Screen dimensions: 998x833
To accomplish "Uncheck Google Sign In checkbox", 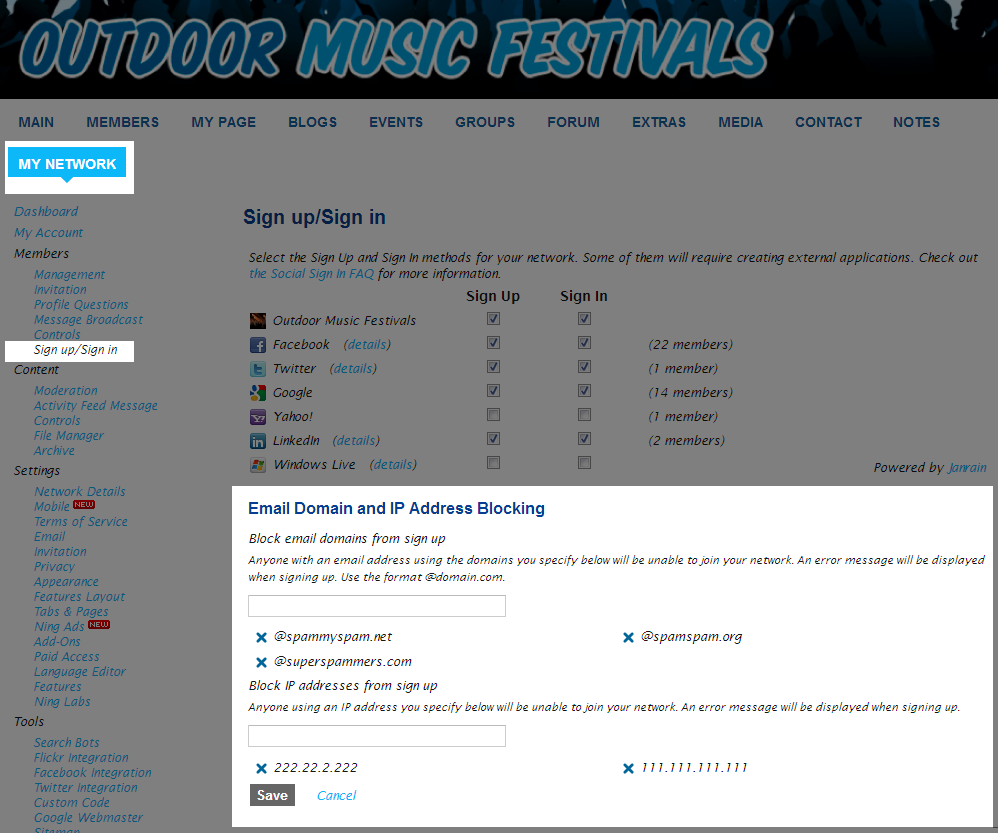I will (x=584, y=391).
